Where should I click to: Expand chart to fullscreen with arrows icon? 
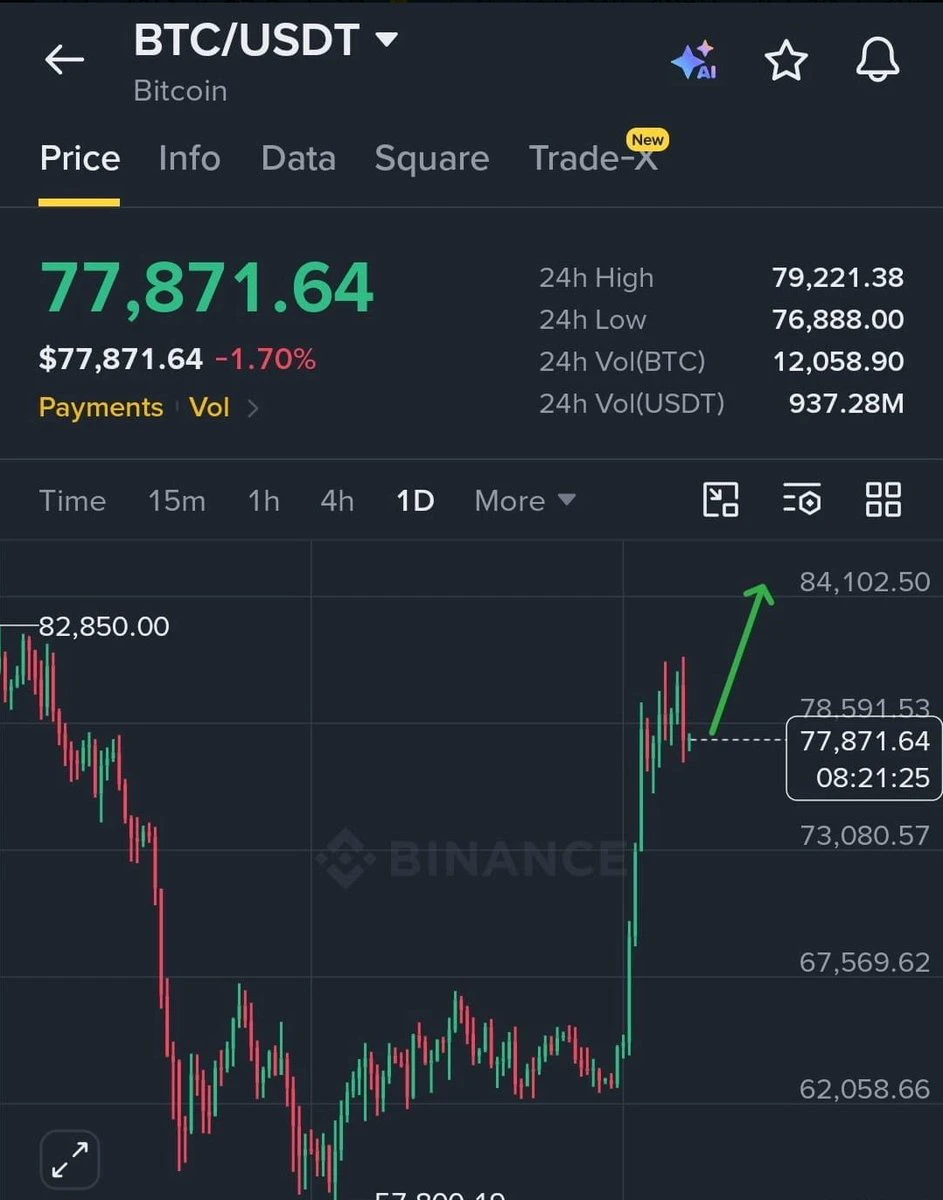[x=69, y=1160]
